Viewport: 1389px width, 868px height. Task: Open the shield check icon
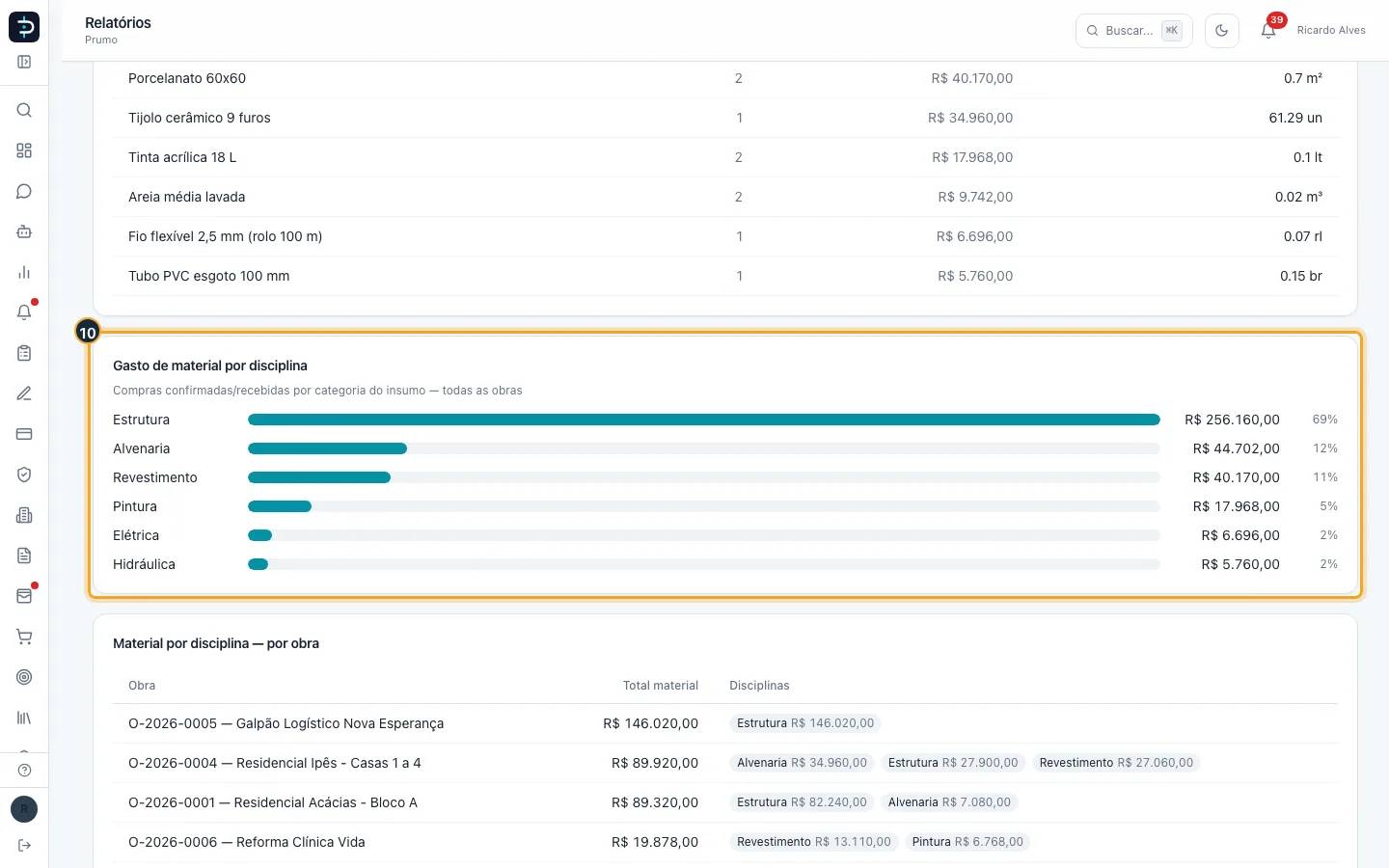pos(24,475)
